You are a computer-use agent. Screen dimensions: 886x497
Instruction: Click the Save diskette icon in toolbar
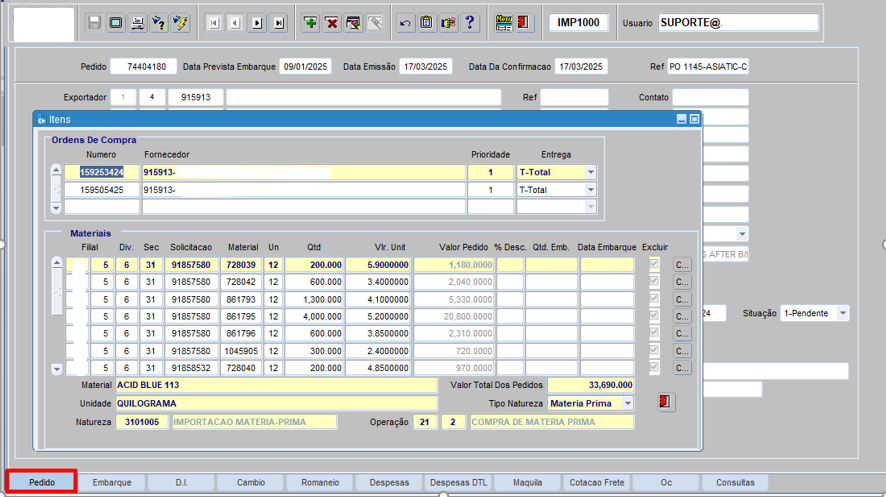[94, 22]
